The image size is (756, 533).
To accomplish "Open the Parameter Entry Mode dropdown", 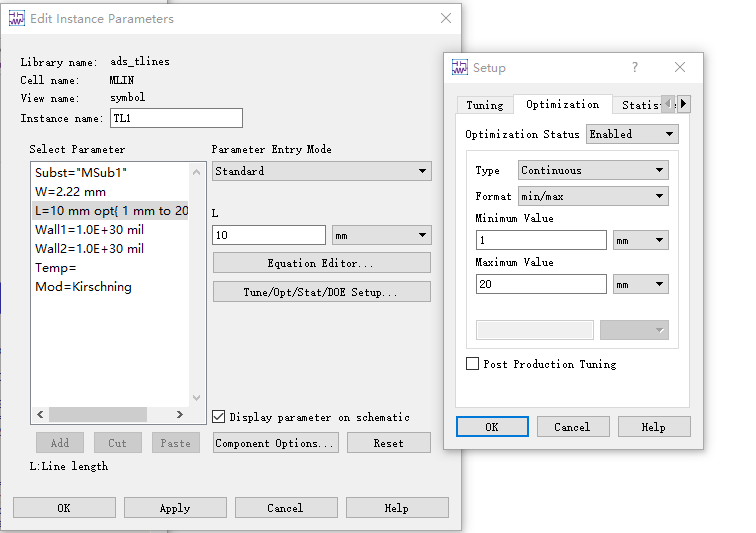I will click(321, 171).
